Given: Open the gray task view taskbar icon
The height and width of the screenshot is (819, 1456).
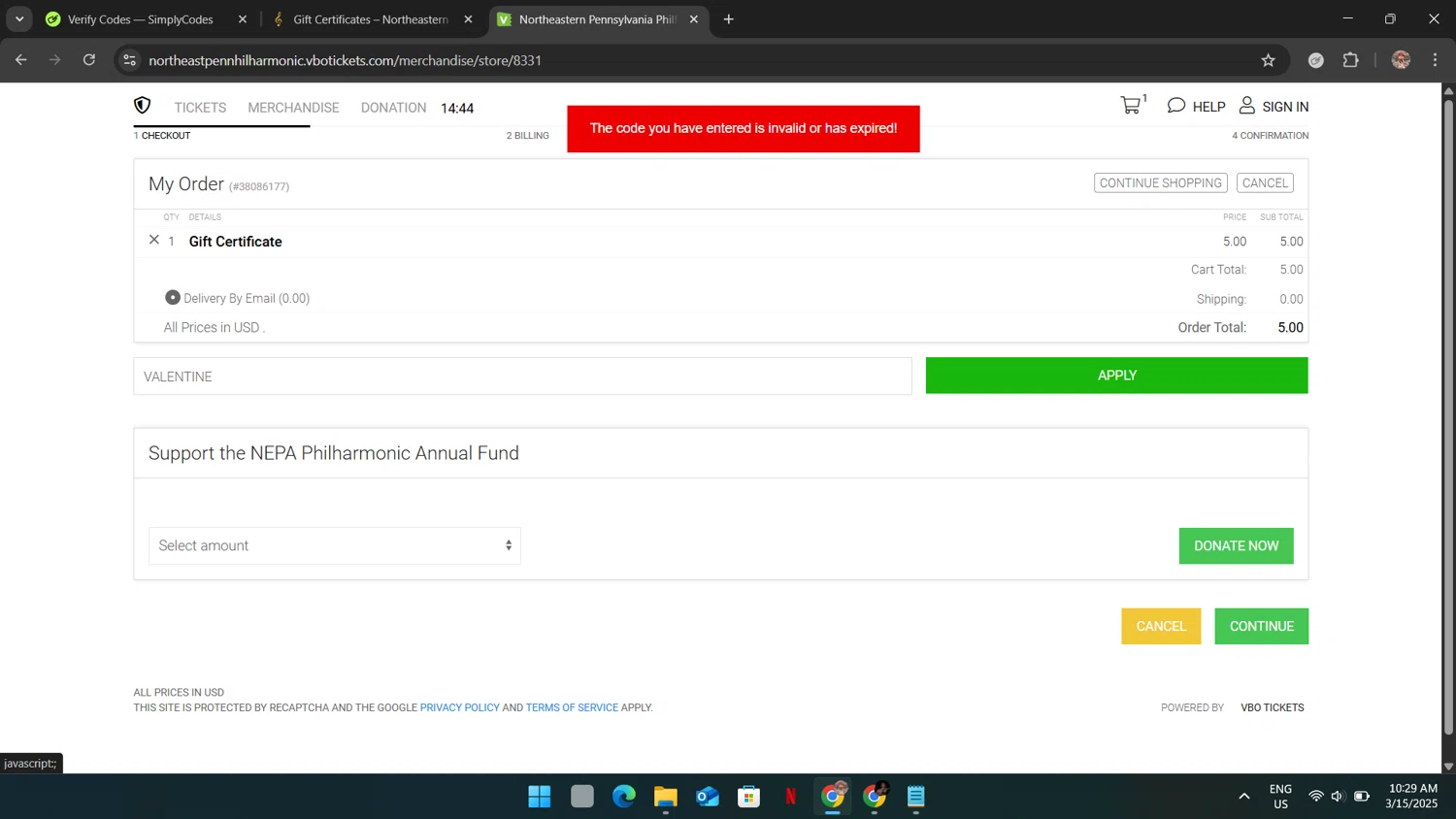Looking at the screenshot, I should pos(582,797).
